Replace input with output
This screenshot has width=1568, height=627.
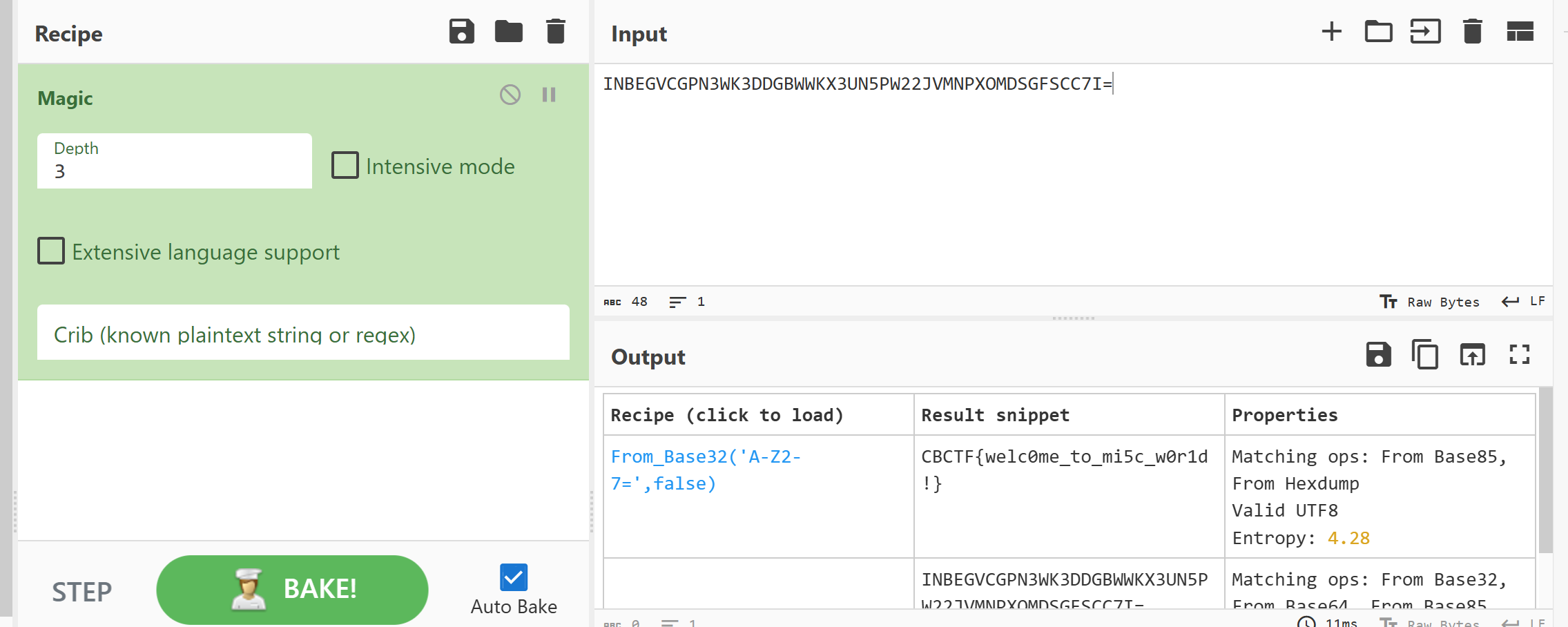[x=1472, y=355]
